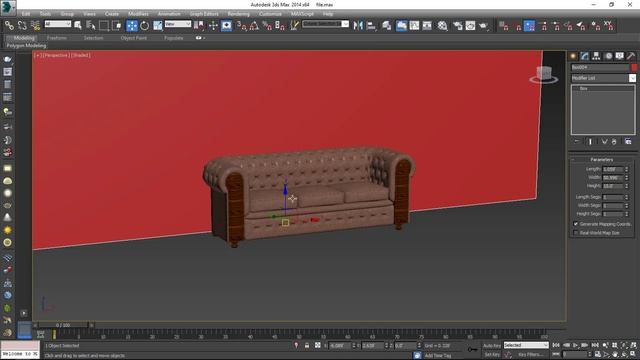
Task: Enable the Real-World Map Size checkbox
Action: (x=576, y=233)
